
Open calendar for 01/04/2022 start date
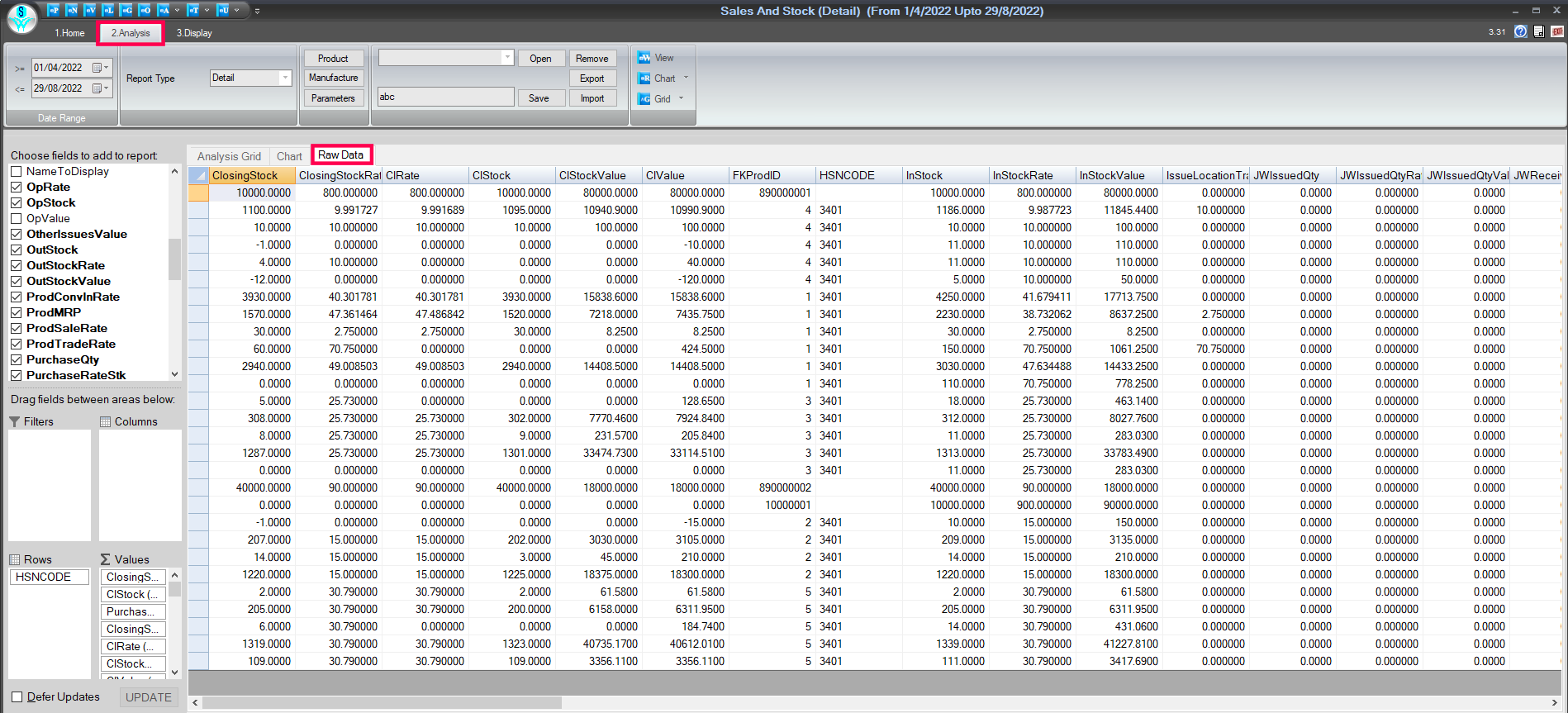(100, 68)
